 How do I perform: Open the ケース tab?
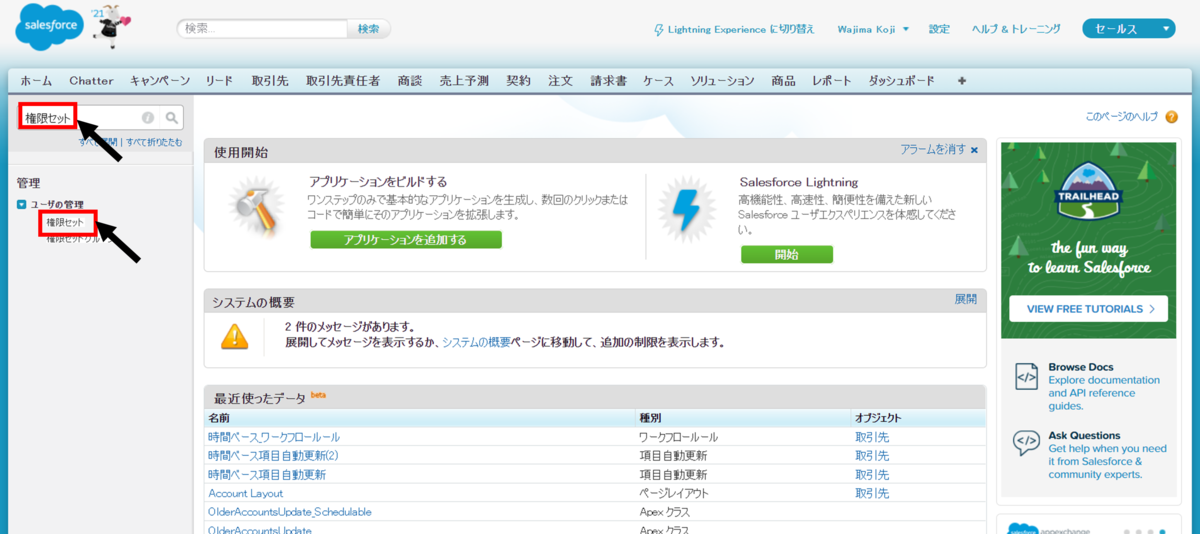pyautogui.click(x=659, y=81)
